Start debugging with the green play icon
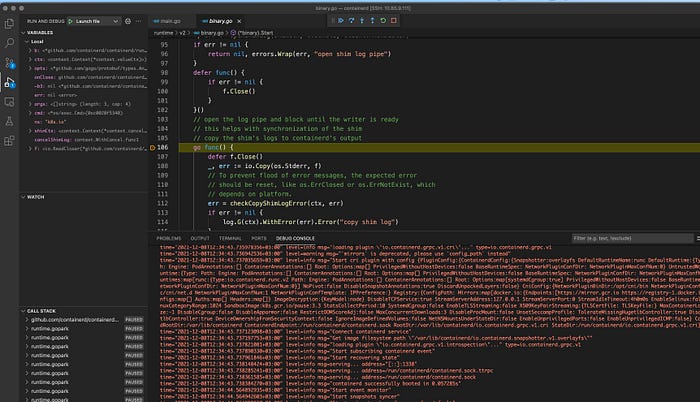This screenshot has height=402, width=700. tap(70, 21)
